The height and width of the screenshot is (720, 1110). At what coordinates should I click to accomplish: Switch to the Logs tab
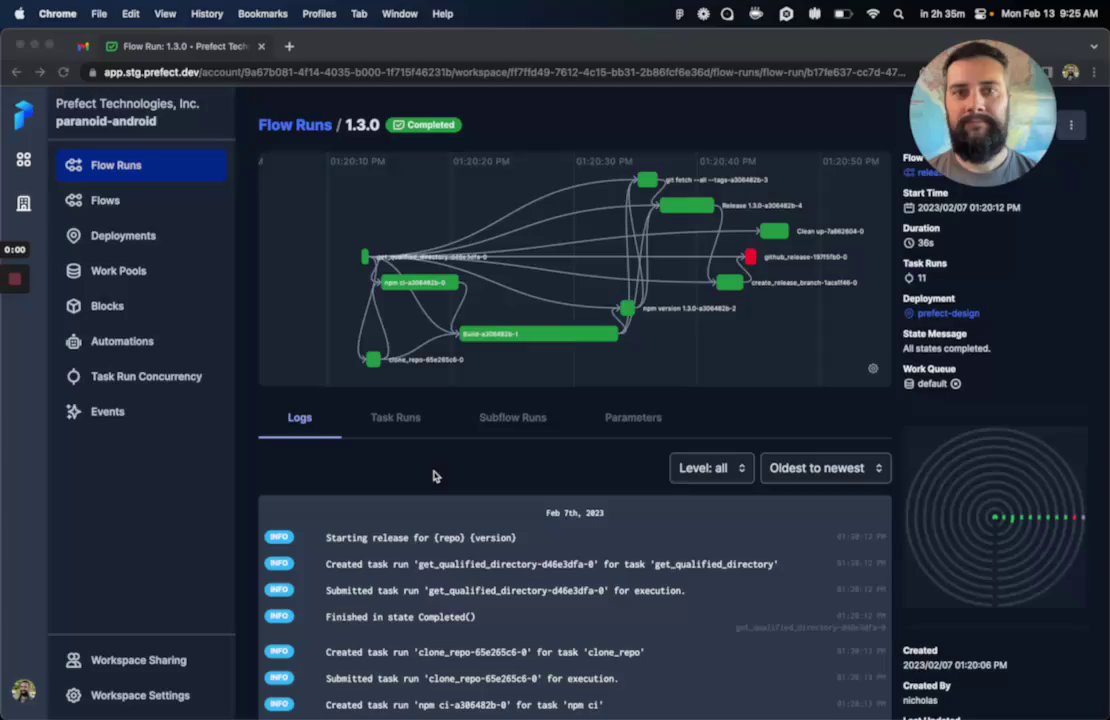(299, 418)
